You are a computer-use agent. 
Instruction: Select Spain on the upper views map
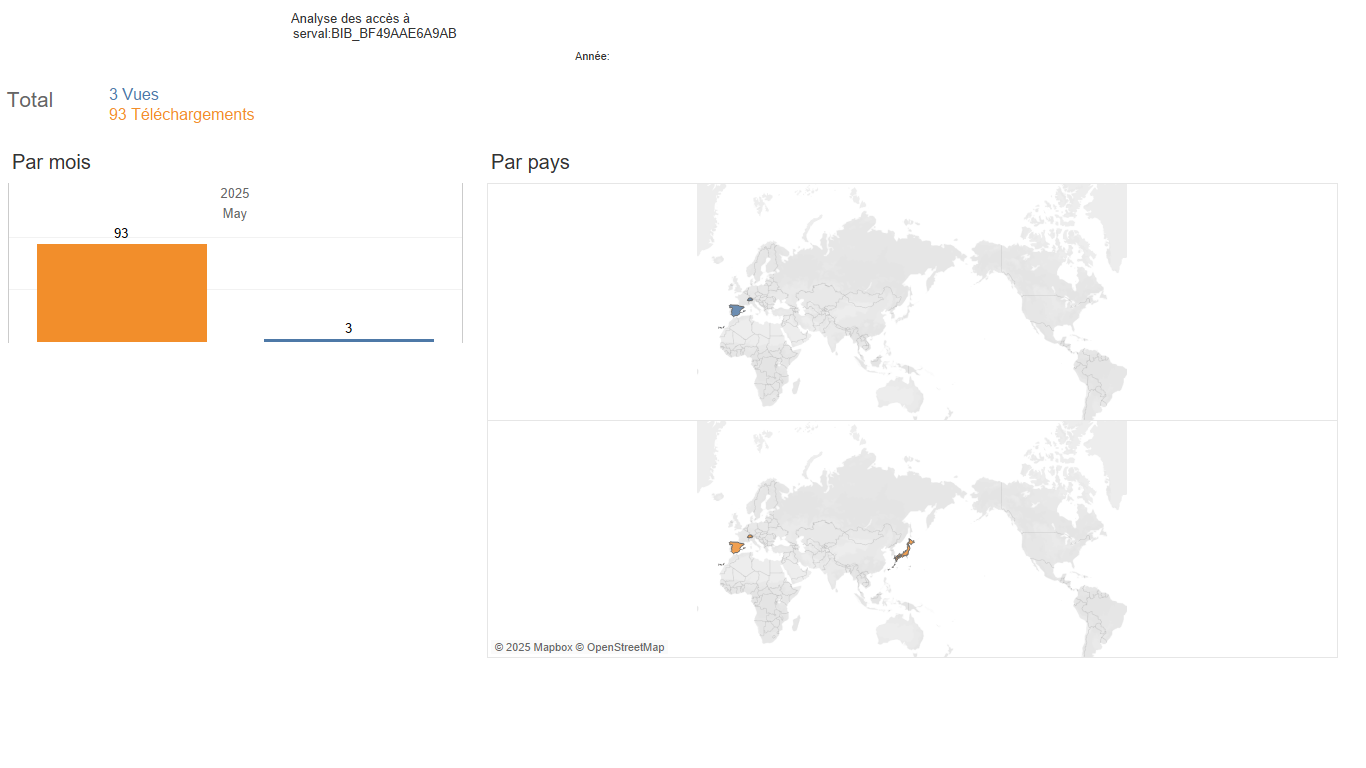pos(735,310)
